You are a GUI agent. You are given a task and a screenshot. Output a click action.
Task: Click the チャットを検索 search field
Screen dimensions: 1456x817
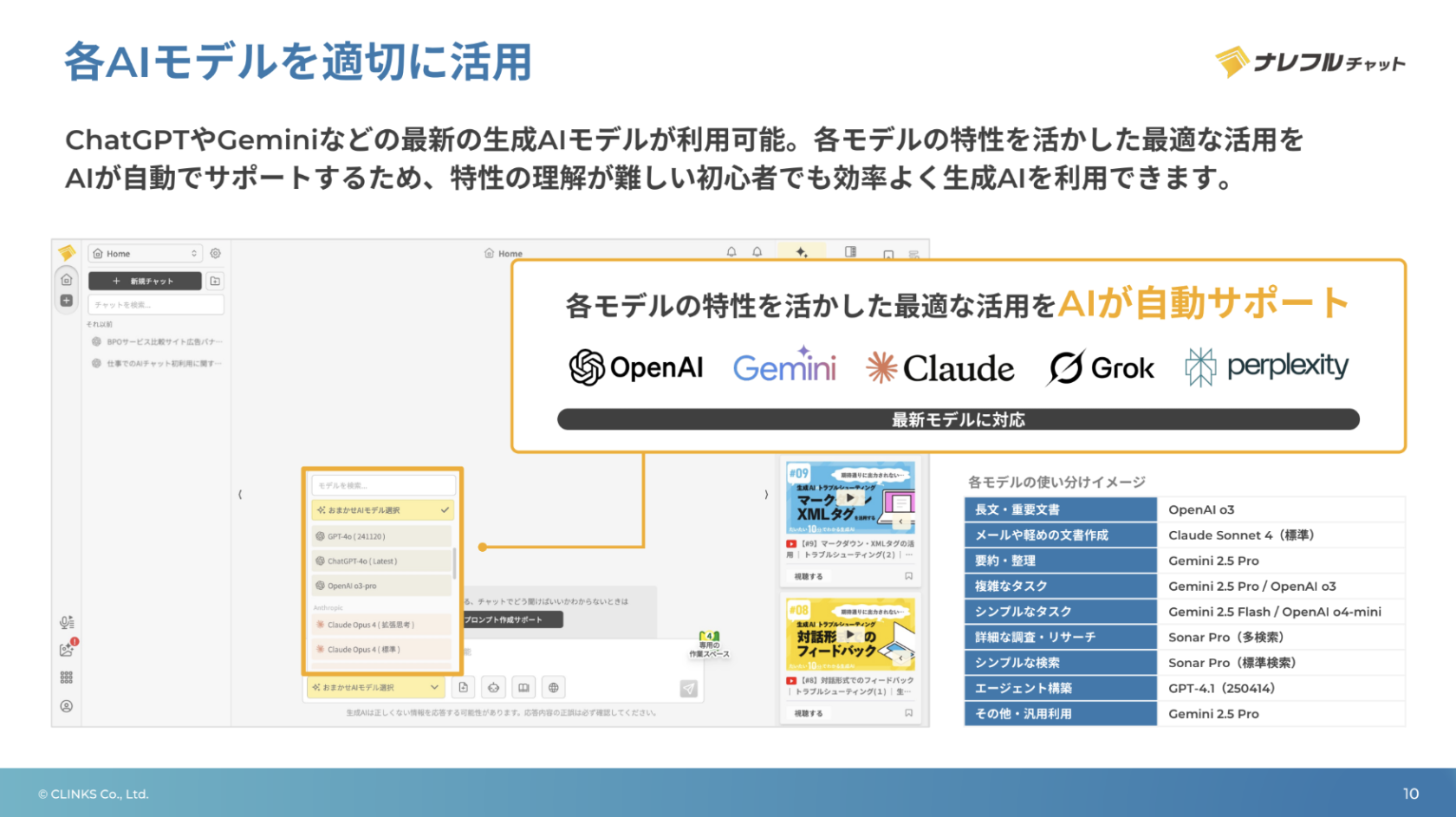click(156, 305)
